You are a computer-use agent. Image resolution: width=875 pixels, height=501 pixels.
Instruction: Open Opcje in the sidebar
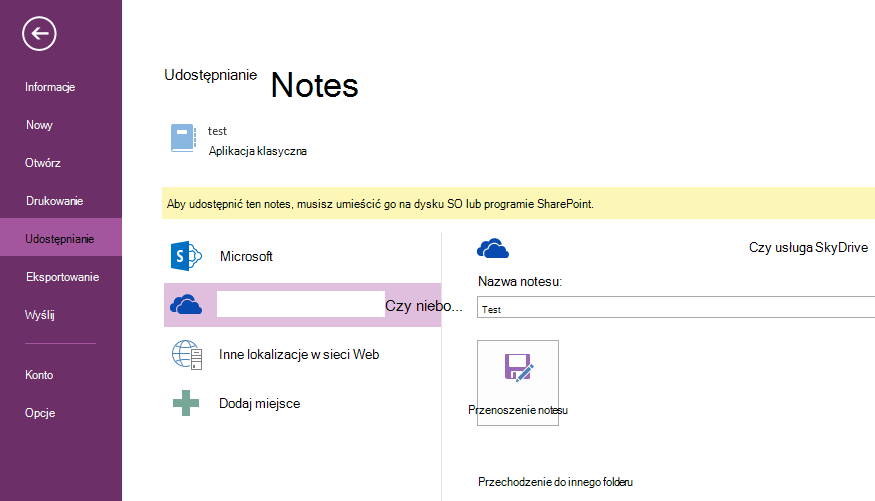[40, 413]
